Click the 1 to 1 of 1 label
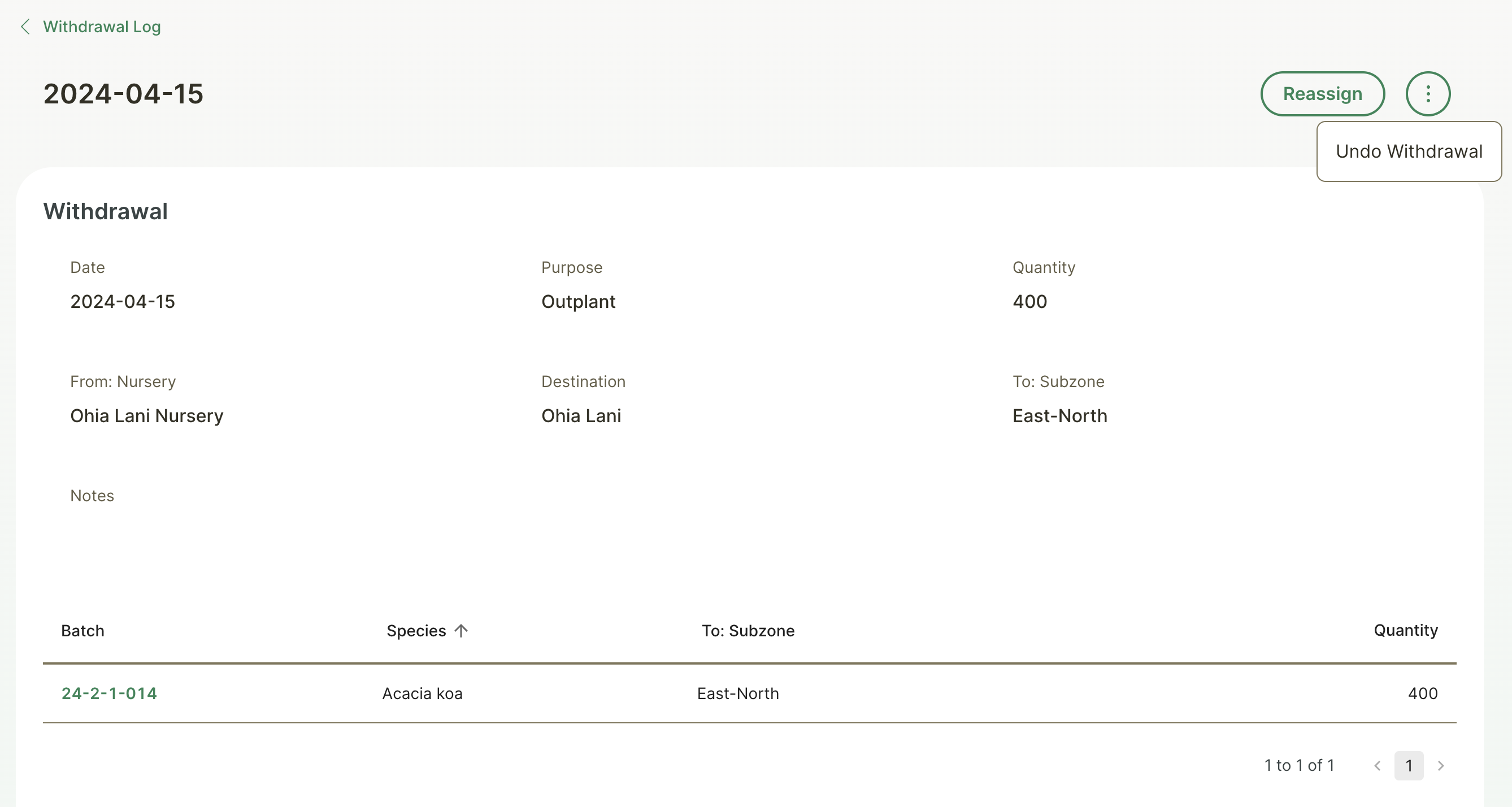1512x807 pixels. coord(1300,766)
